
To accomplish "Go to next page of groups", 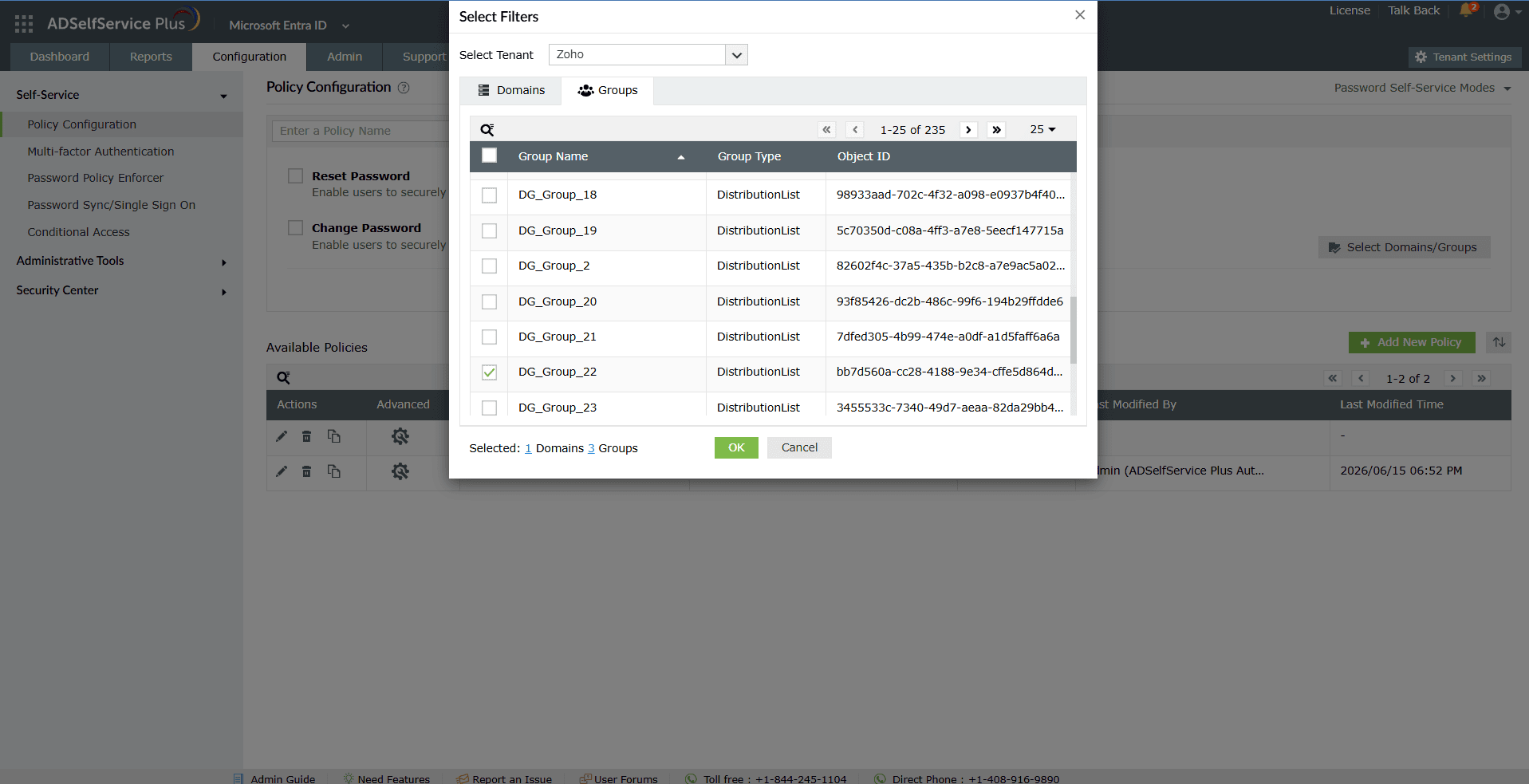I will pyautogui.click(x=968, y=130).
